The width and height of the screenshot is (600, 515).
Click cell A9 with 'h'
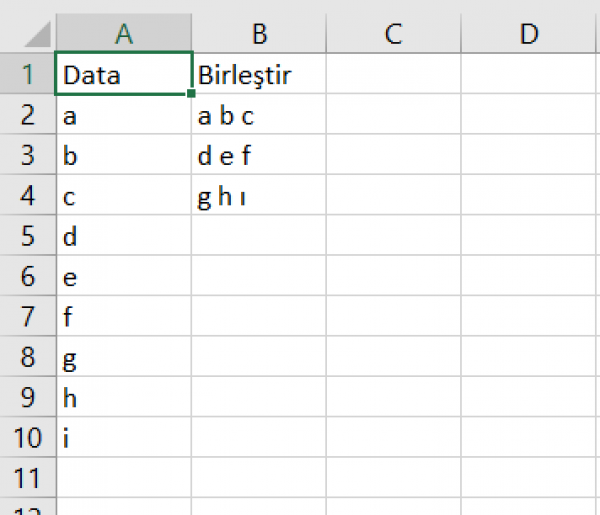(124, 397)
